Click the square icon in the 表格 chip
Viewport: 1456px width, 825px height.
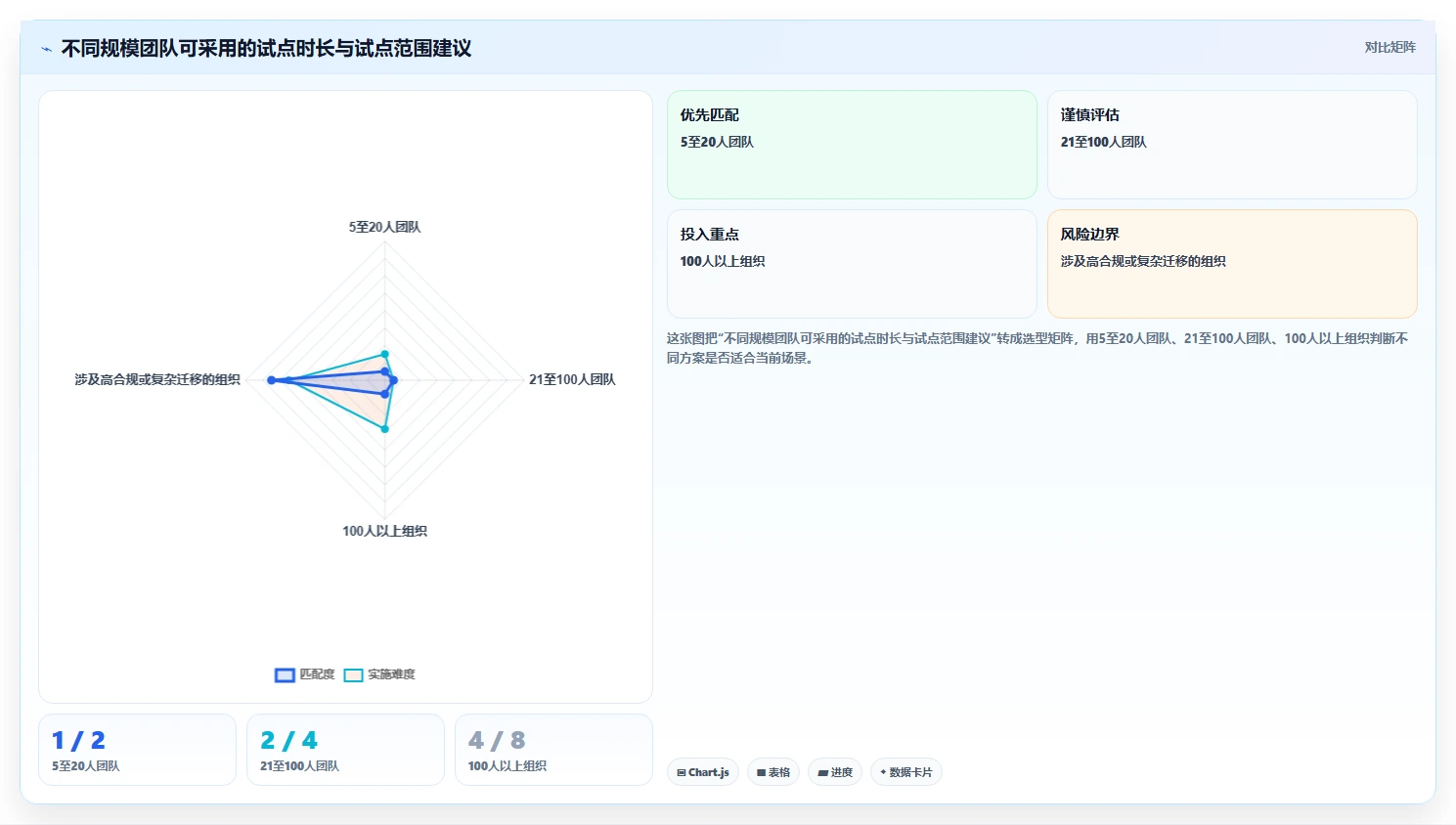[x=762, y=772]
